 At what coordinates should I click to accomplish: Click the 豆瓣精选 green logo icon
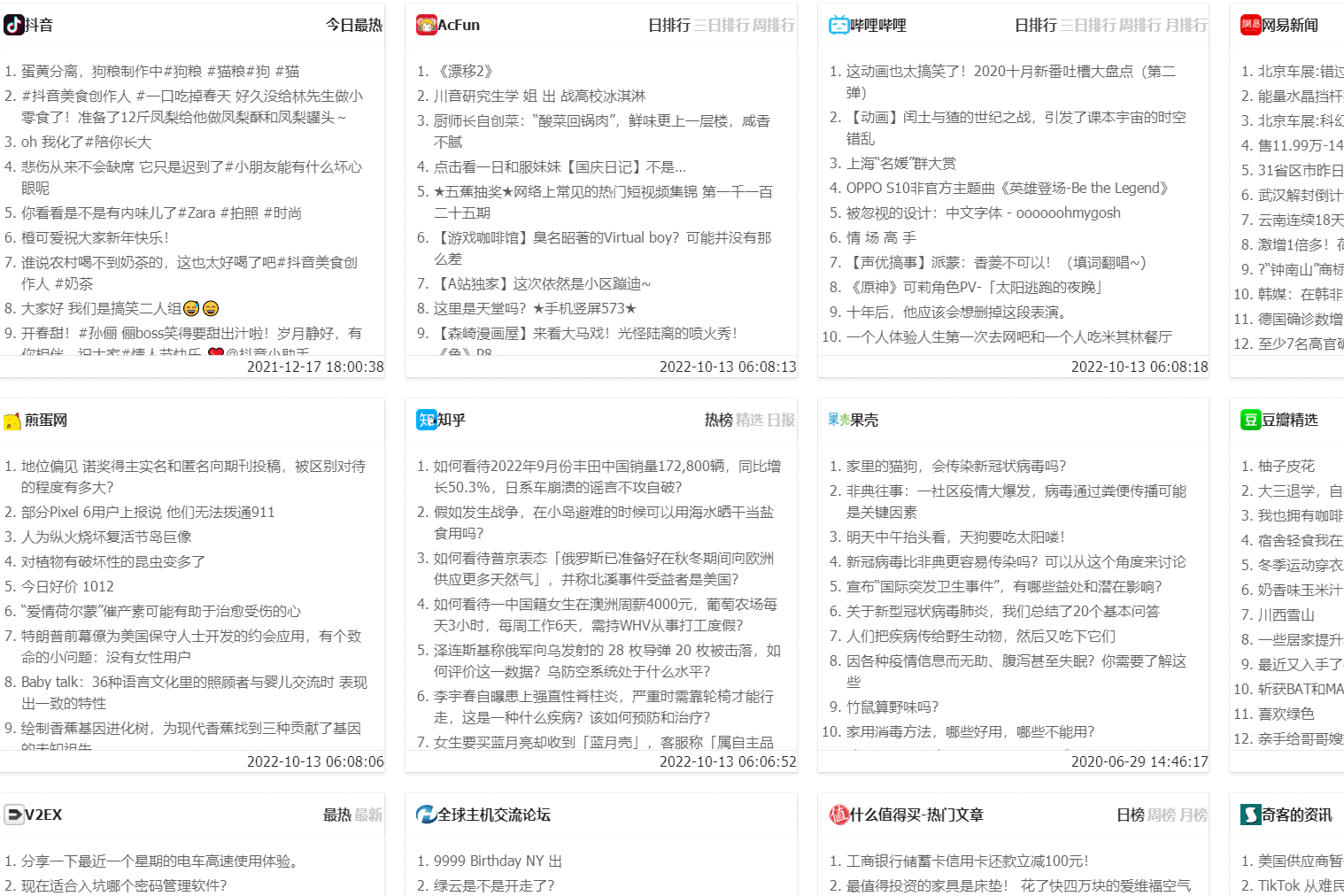(x=1251, y=420)
